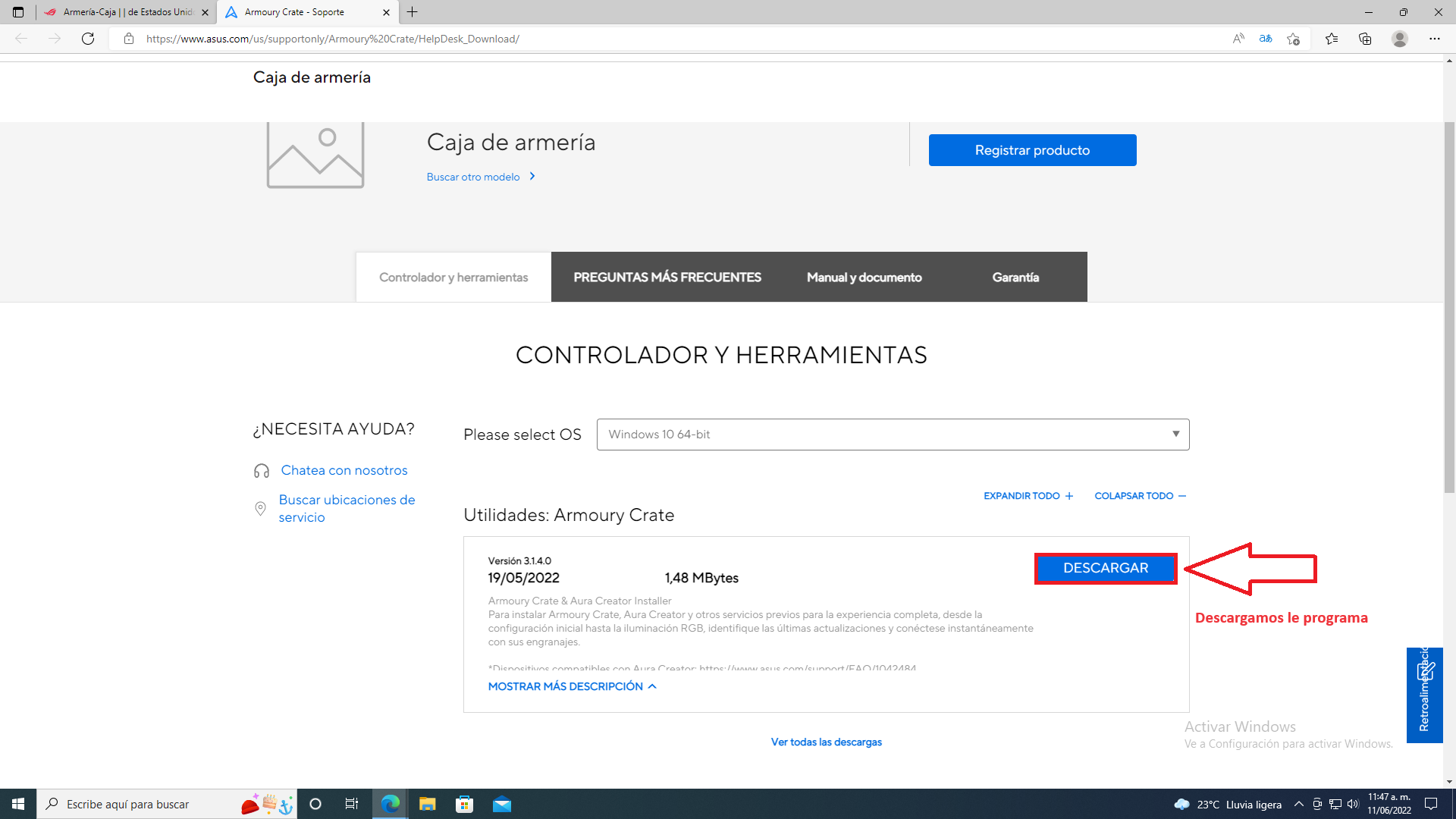Image resolution: width=1456 pixels, height=819 pixels.
Task: Click EXPANDIR TODO to expand all
Action: (1028, 496)
